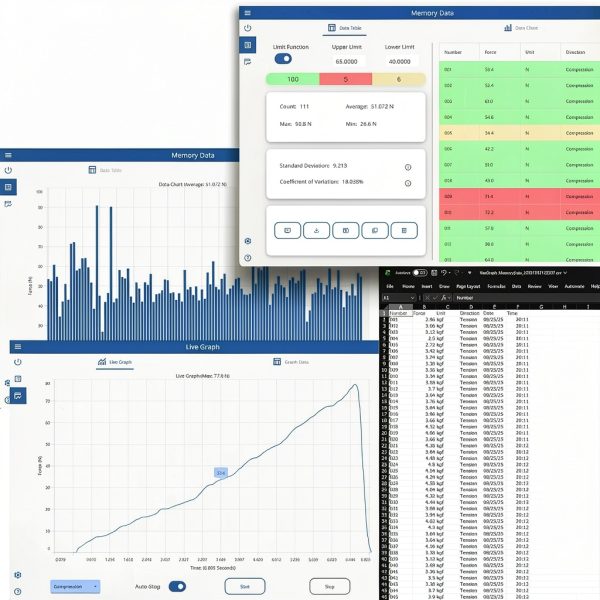
Task: Switch to the Graph Data tab
Action: tap(291, 362)
